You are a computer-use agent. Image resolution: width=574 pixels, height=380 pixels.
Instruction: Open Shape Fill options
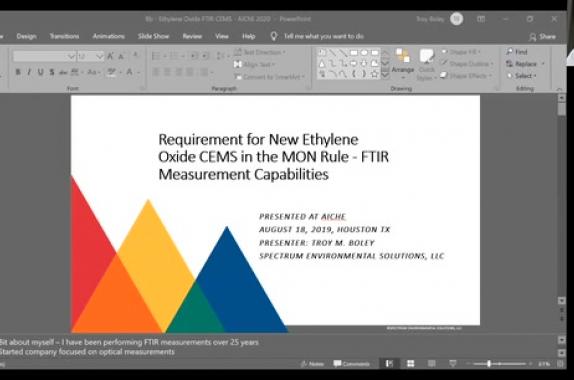coord(461,52)
